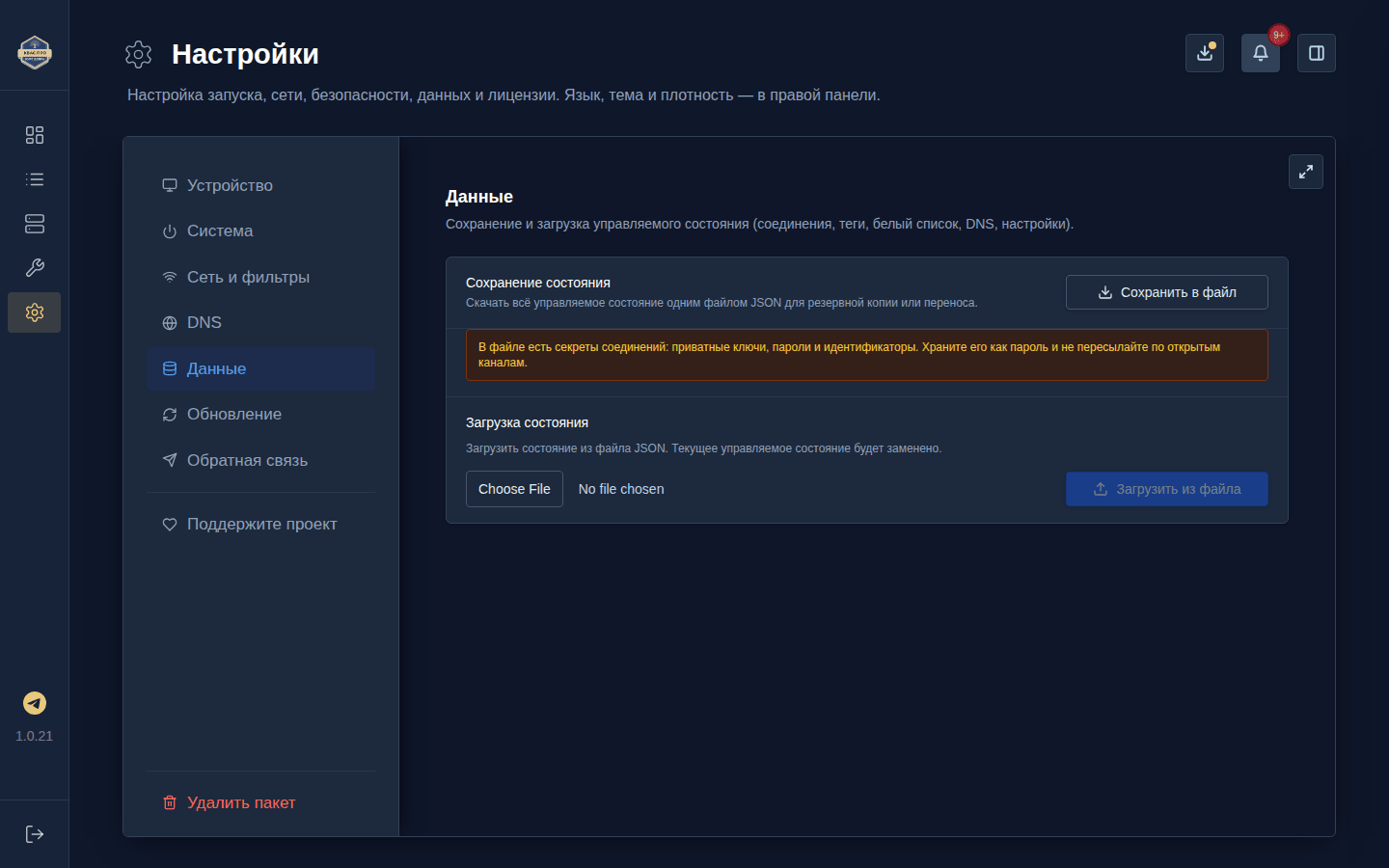Click the 'No file chosen' text
This screenshot has width=1389, height=868.
(621, 489)
